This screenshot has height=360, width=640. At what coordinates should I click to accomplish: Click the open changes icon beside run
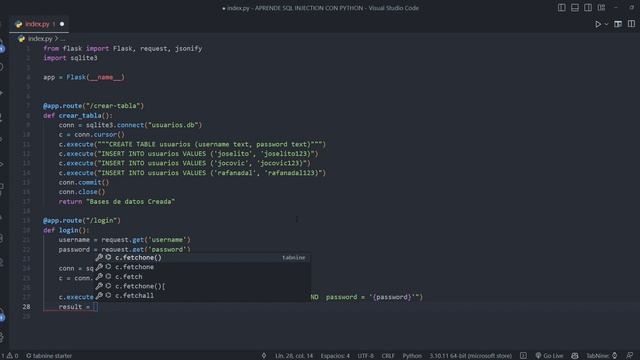(618, 24)
